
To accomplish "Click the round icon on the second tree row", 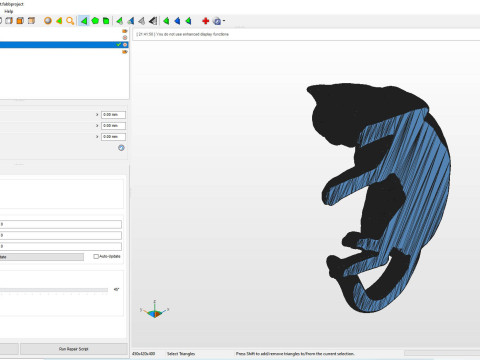I will tap(125, 38).
